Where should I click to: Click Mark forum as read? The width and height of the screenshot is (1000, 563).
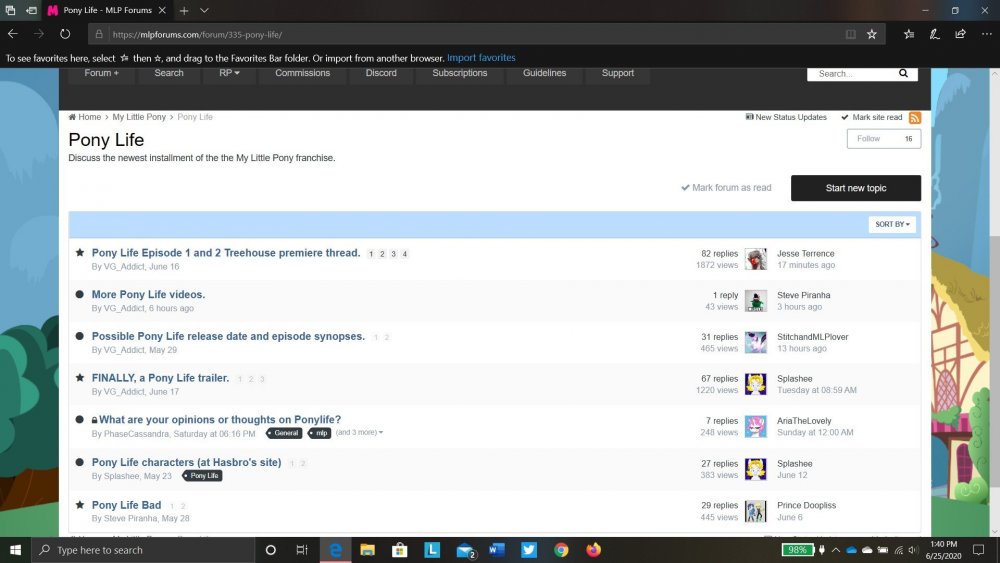pos(726,187)
